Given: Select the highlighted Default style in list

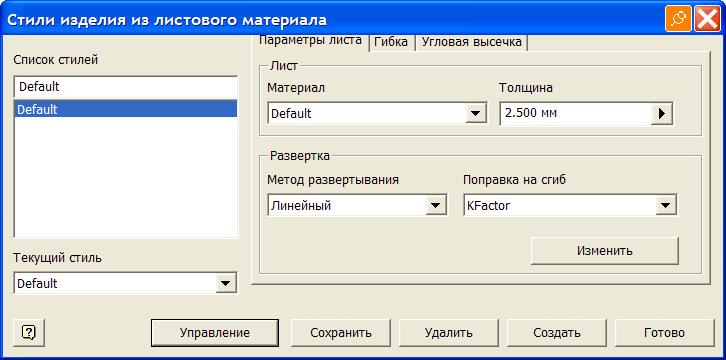Looking at the screenshot, I should pos(125,109).
